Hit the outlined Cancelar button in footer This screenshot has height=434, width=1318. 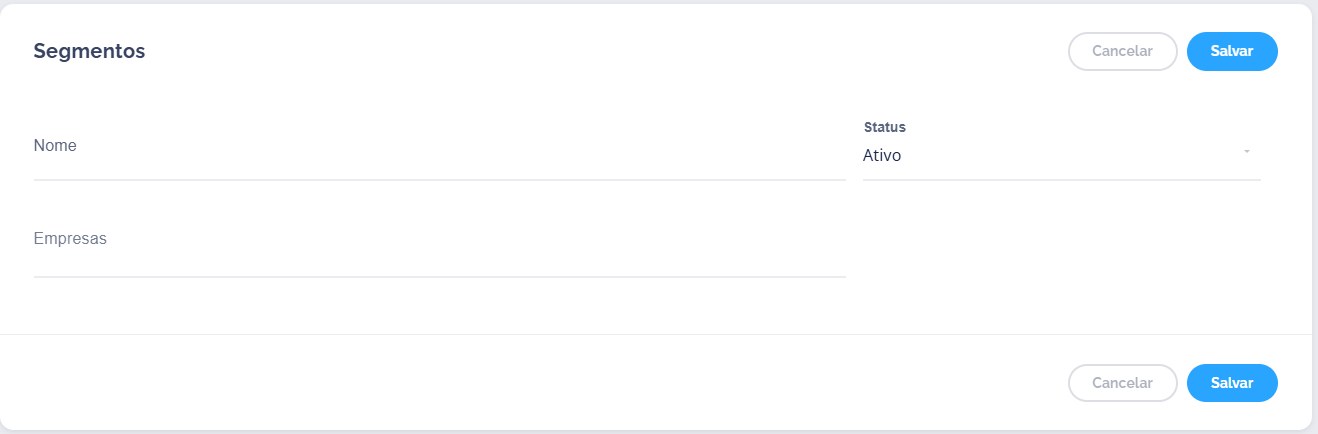[1122, 383]
